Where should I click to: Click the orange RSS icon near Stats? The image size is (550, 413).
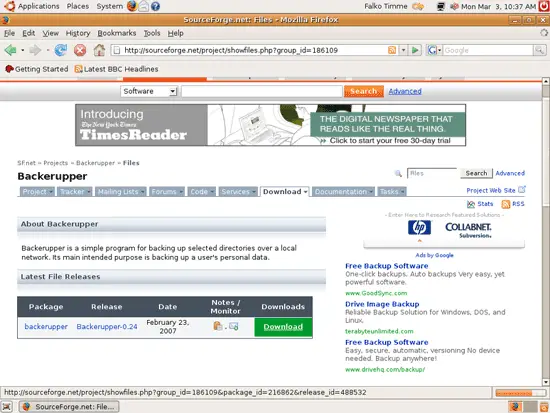(x=505, y=204)
